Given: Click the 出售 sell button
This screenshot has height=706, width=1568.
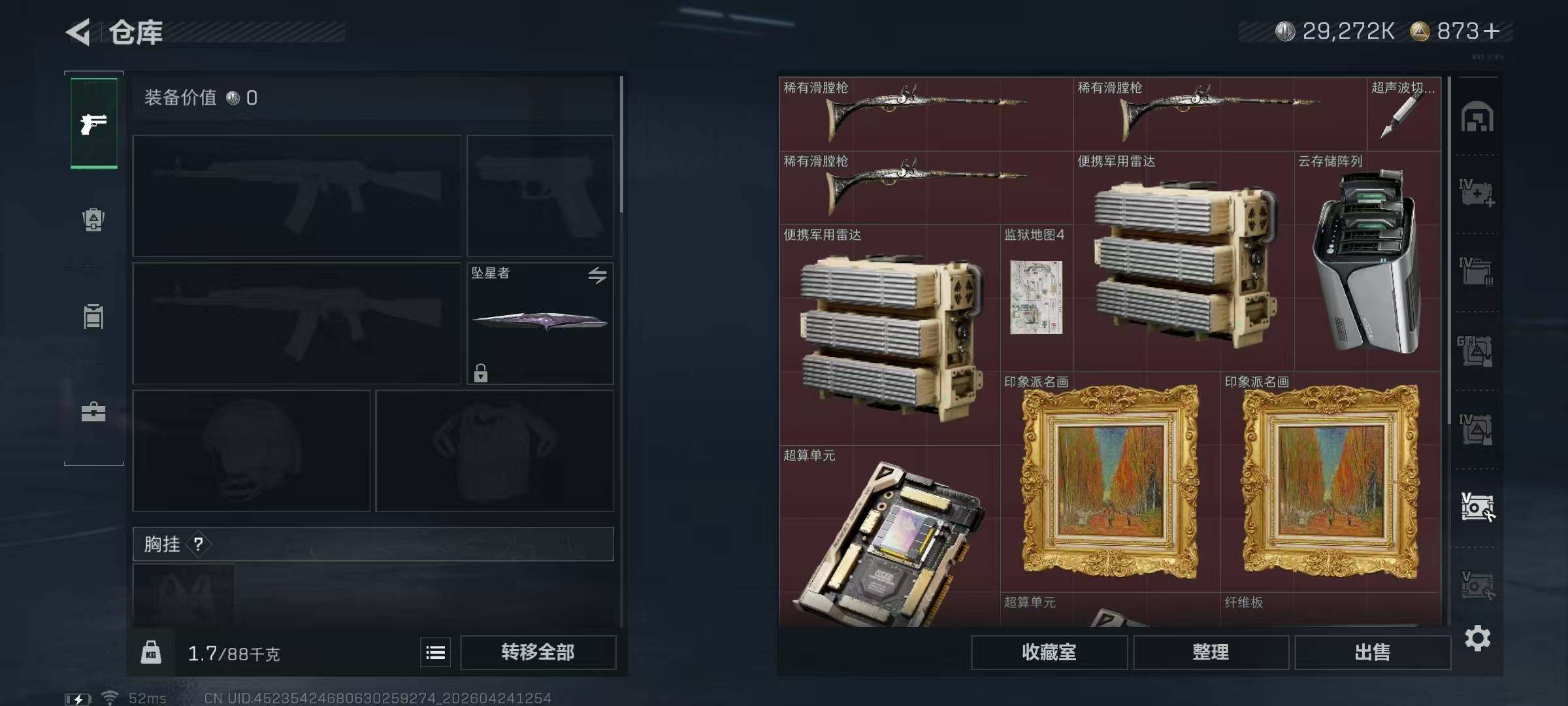Looking at the screenshot, I should (x=1373, y=652).
